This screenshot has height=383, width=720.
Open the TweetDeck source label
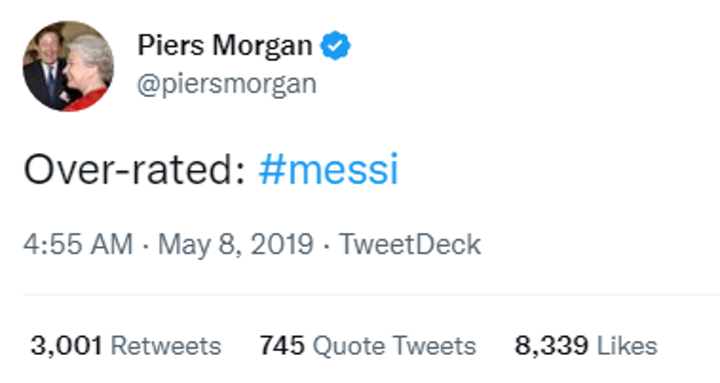410,244
